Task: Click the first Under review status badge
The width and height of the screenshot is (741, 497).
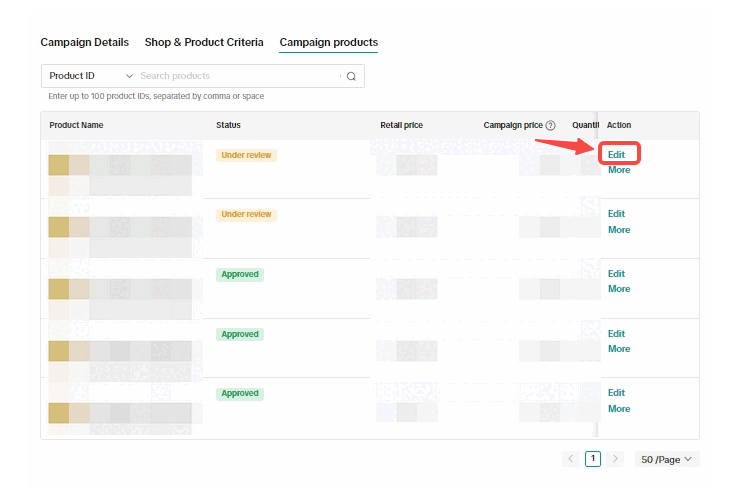Action: (246, 155)
